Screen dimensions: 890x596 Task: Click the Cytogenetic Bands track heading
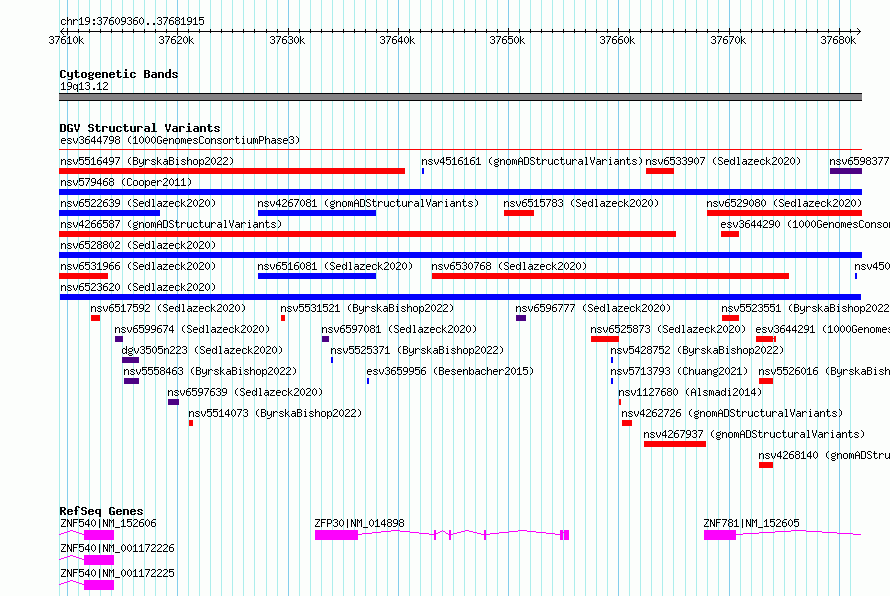pyautogui.click(x=119, y=74)
